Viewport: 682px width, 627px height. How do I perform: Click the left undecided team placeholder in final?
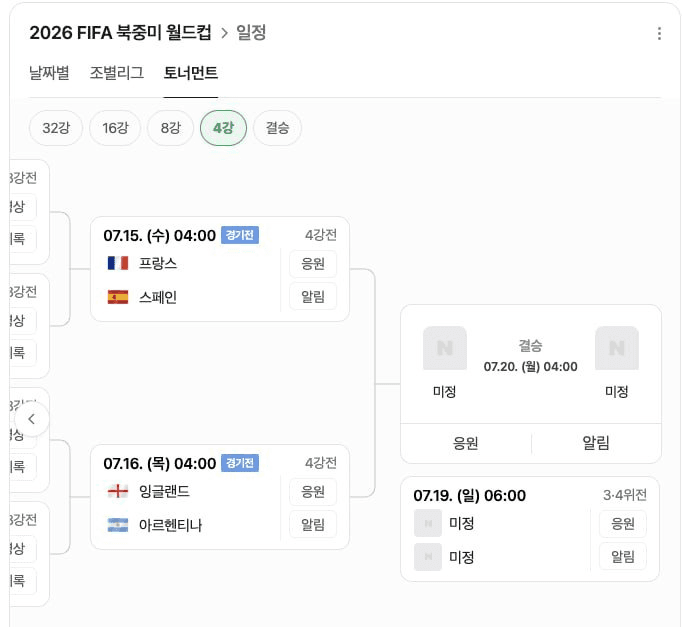(x=445, y=348)
